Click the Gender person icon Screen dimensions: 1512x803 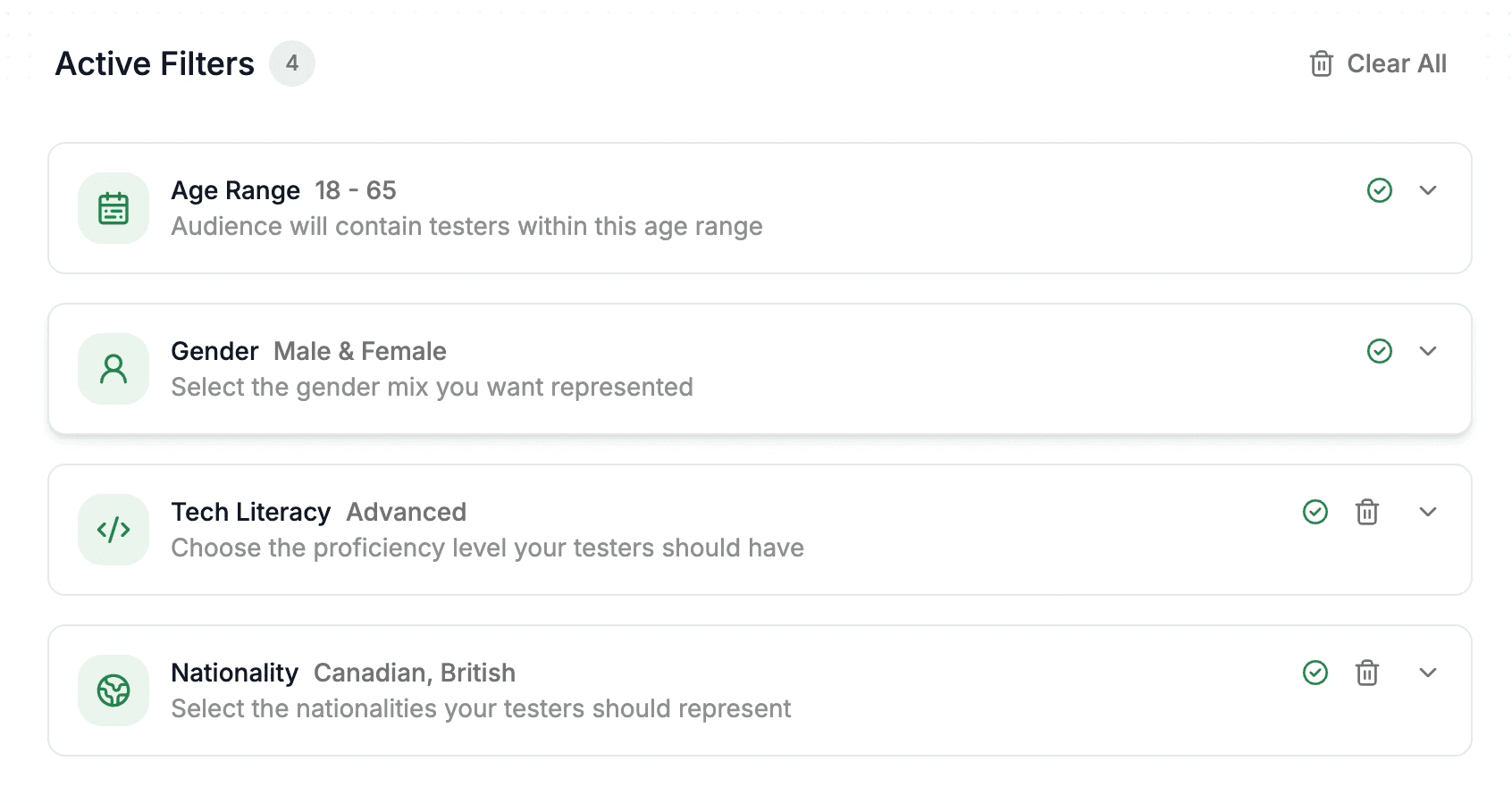coord(113,369)
